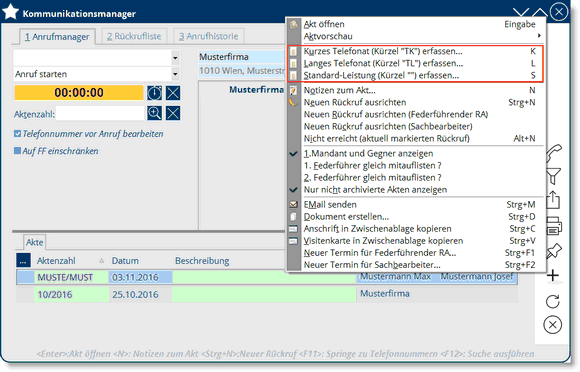Click the up chevron in the title bar
This screenshot has width=580, height=372.
(540, 13)
